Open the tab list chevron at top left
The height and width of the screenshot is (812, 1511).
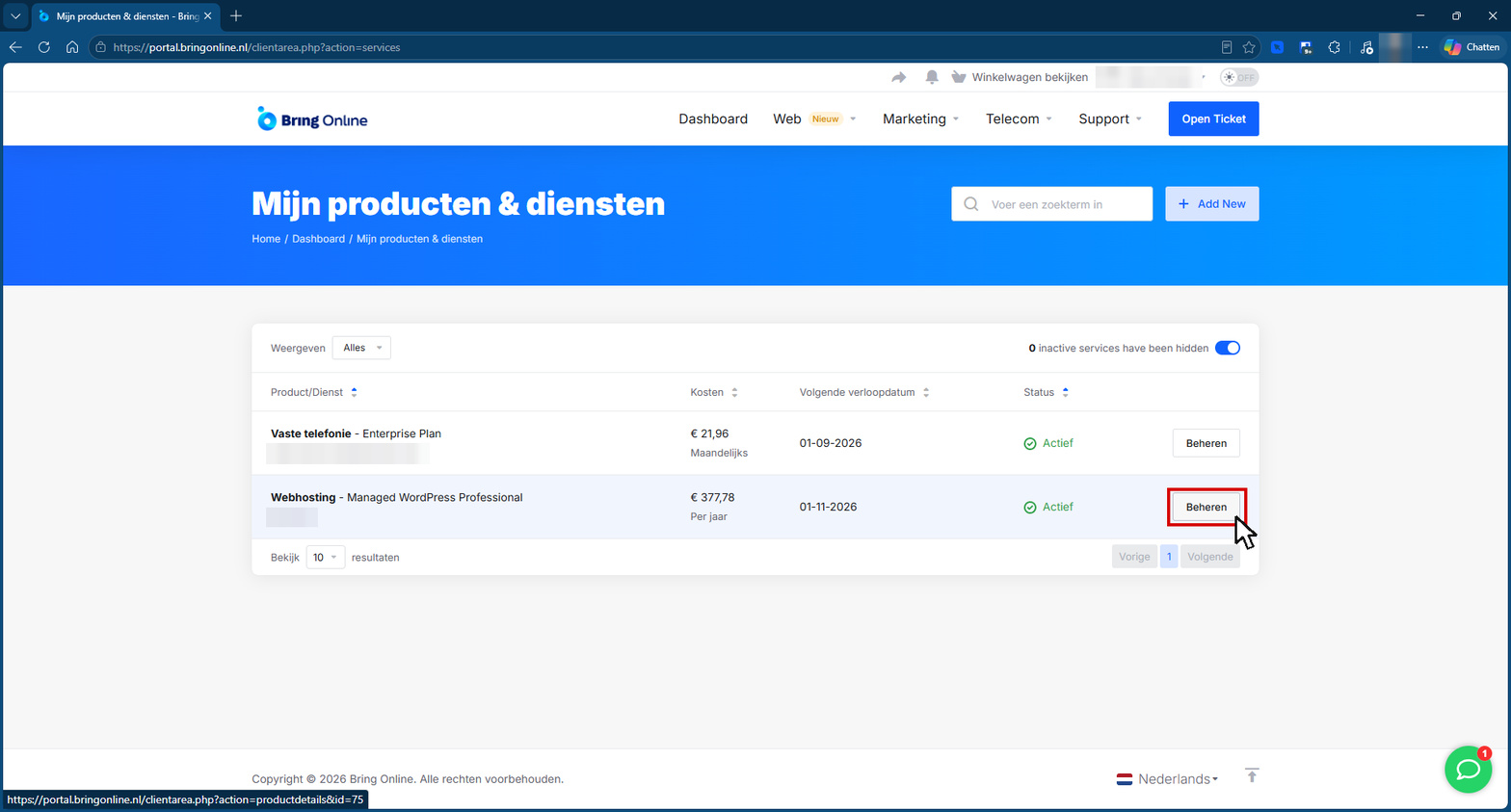15,16
